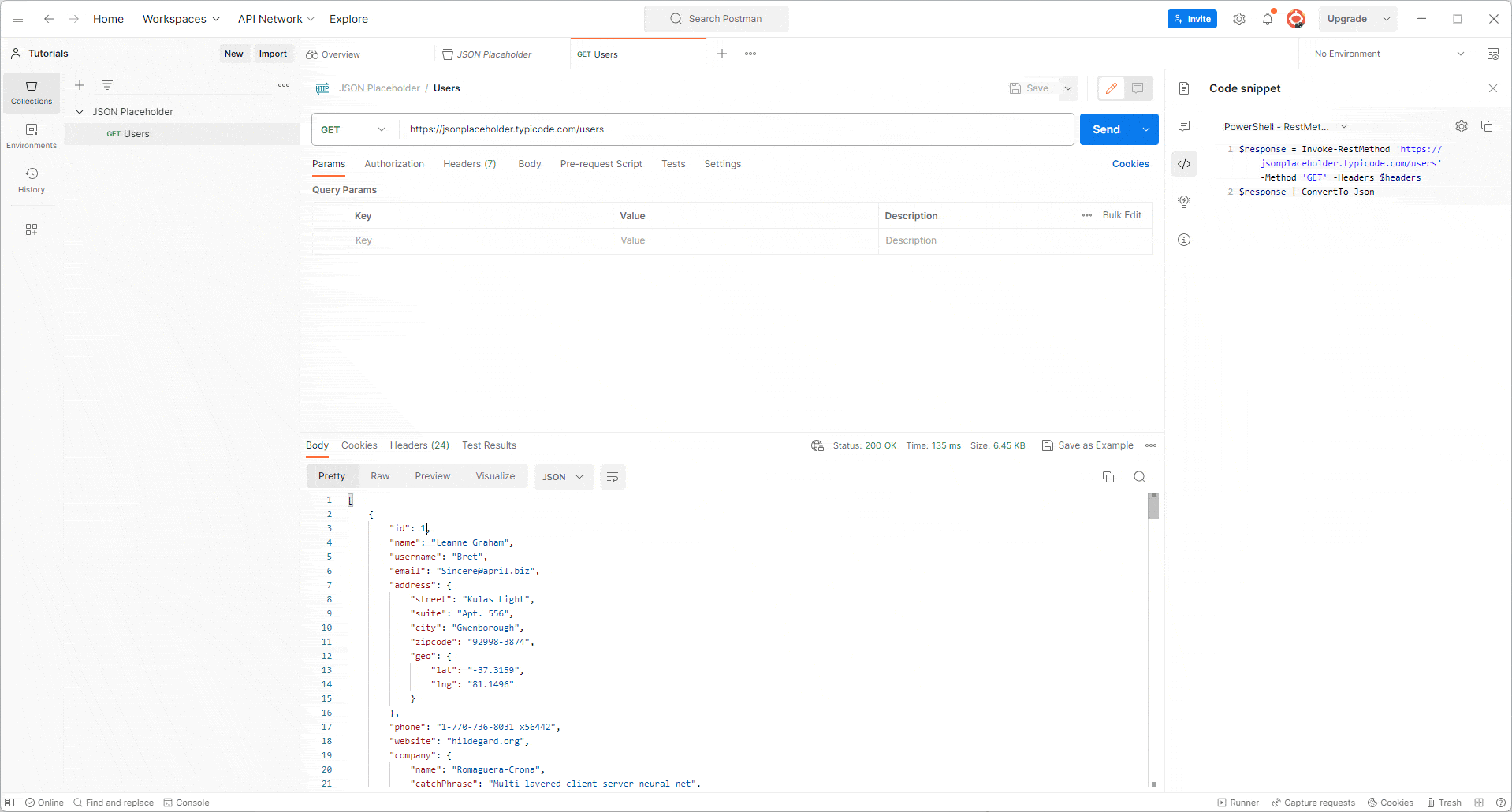Select the Raw response view
This screenshot has height=812, width=1512.
point(380,476)
